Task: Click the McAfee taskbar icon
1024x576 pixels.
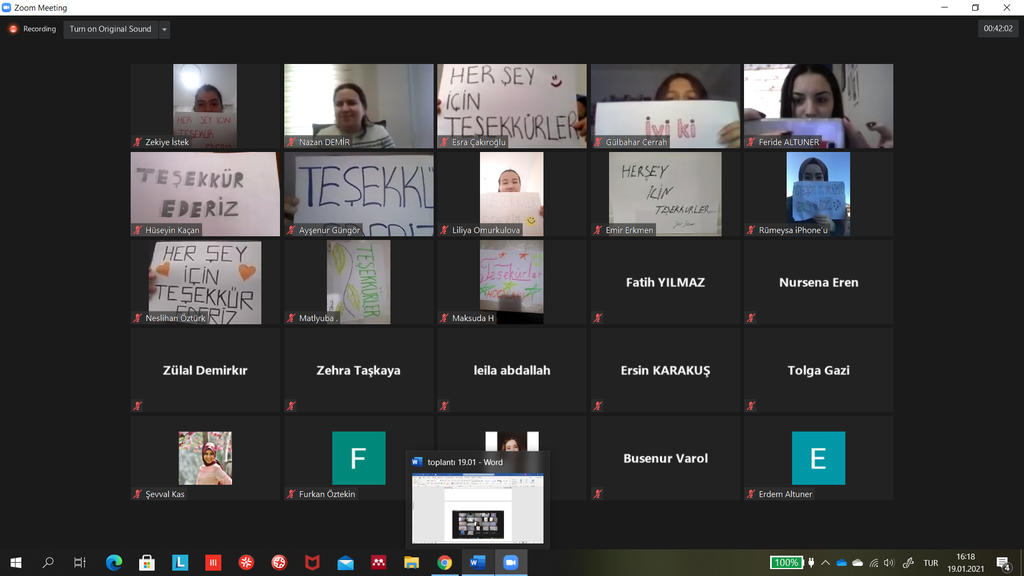Action: (312, 563)
